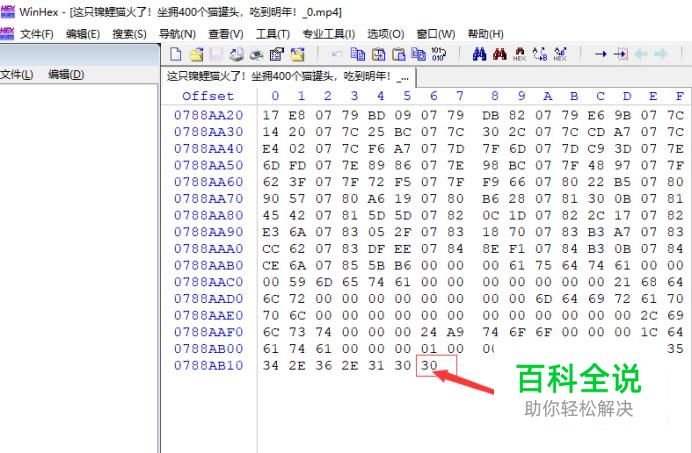
Task: Click byte 62 in row 0788AA60
Action: pos(271,182)
